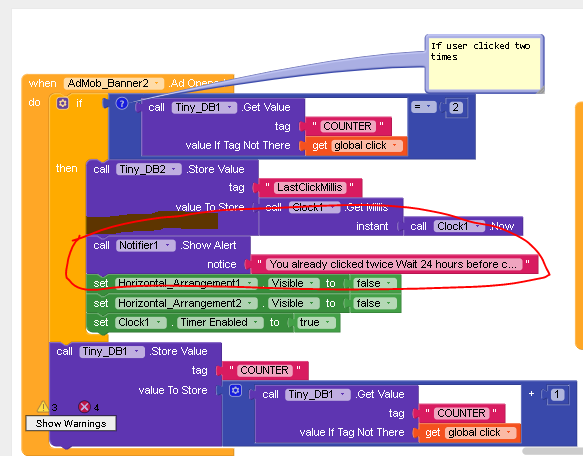Click the LastClickMillis text string block

pyautogui.click(x=309, y=187)
